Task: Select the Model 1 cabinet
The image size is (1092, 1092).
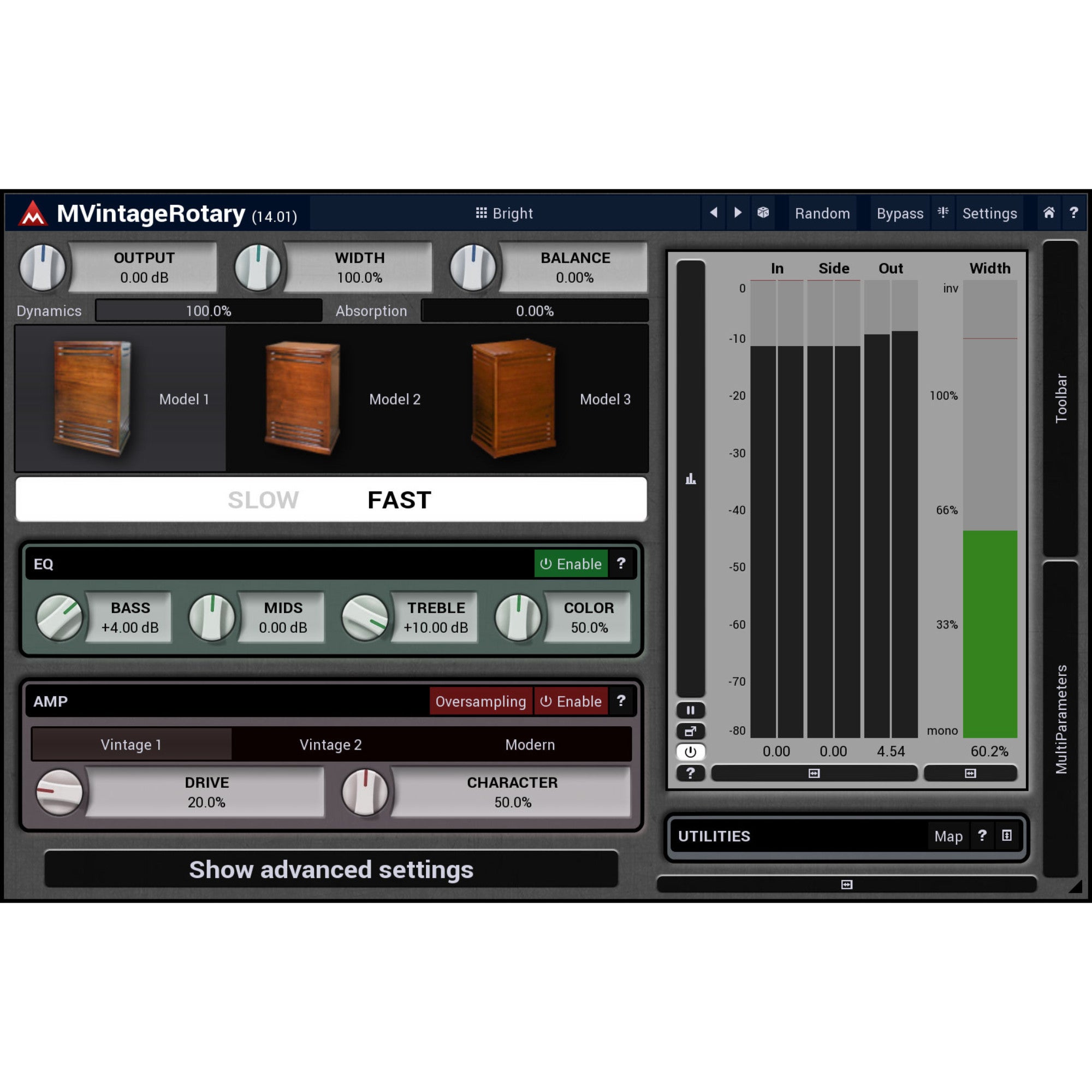Action: tap(120, 399)
